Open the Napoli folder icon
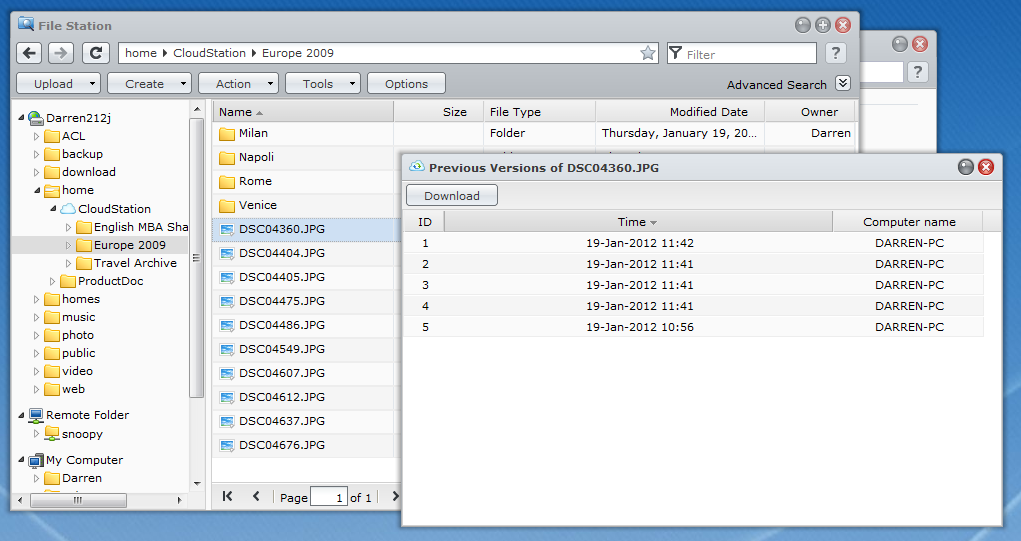The width and height of the screenshot is (1021, 541). click(x=227, y=158)
